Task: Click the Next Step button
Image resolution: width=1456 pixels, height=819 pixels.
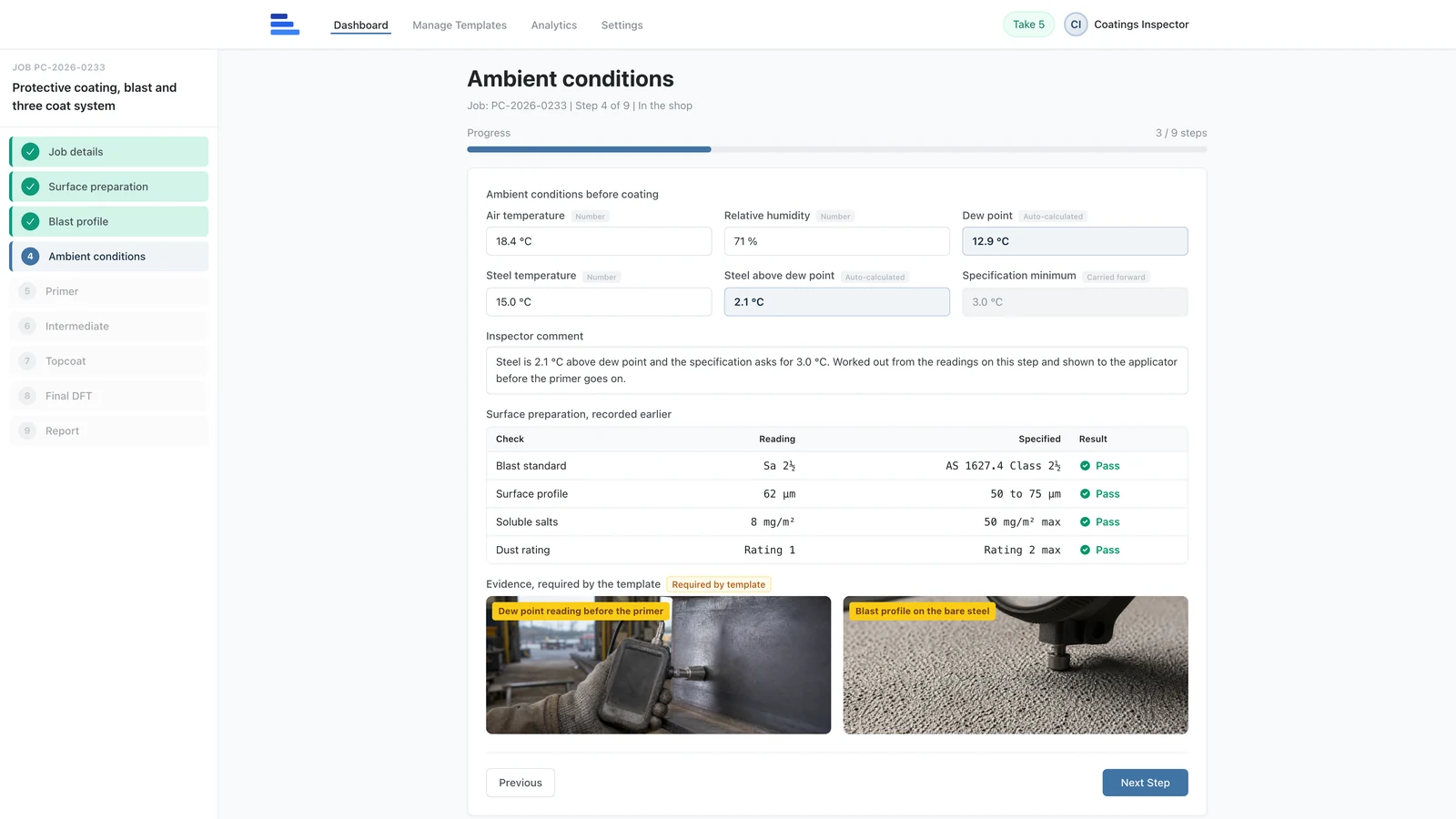Action: [1145, 783]
